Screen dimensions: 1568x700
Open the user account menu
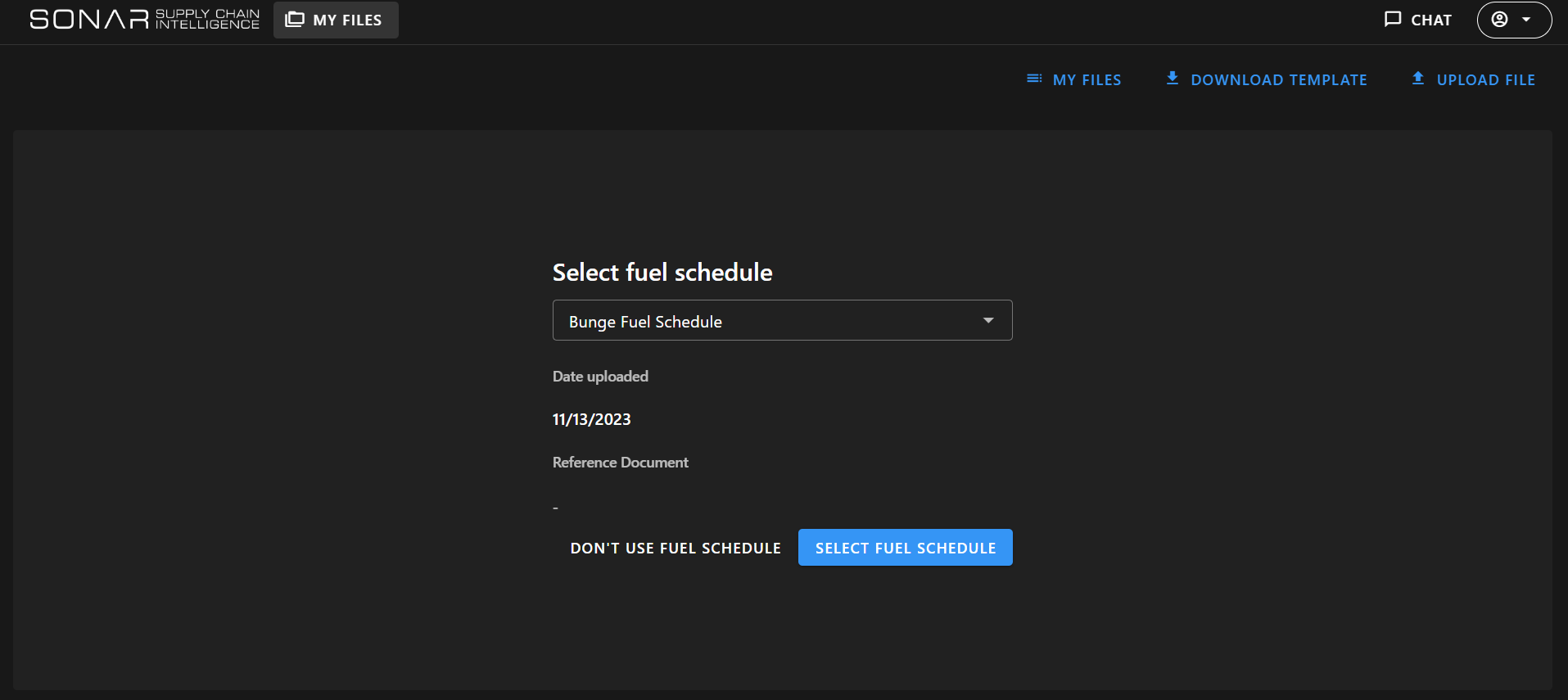click(x=1514, y=20)
